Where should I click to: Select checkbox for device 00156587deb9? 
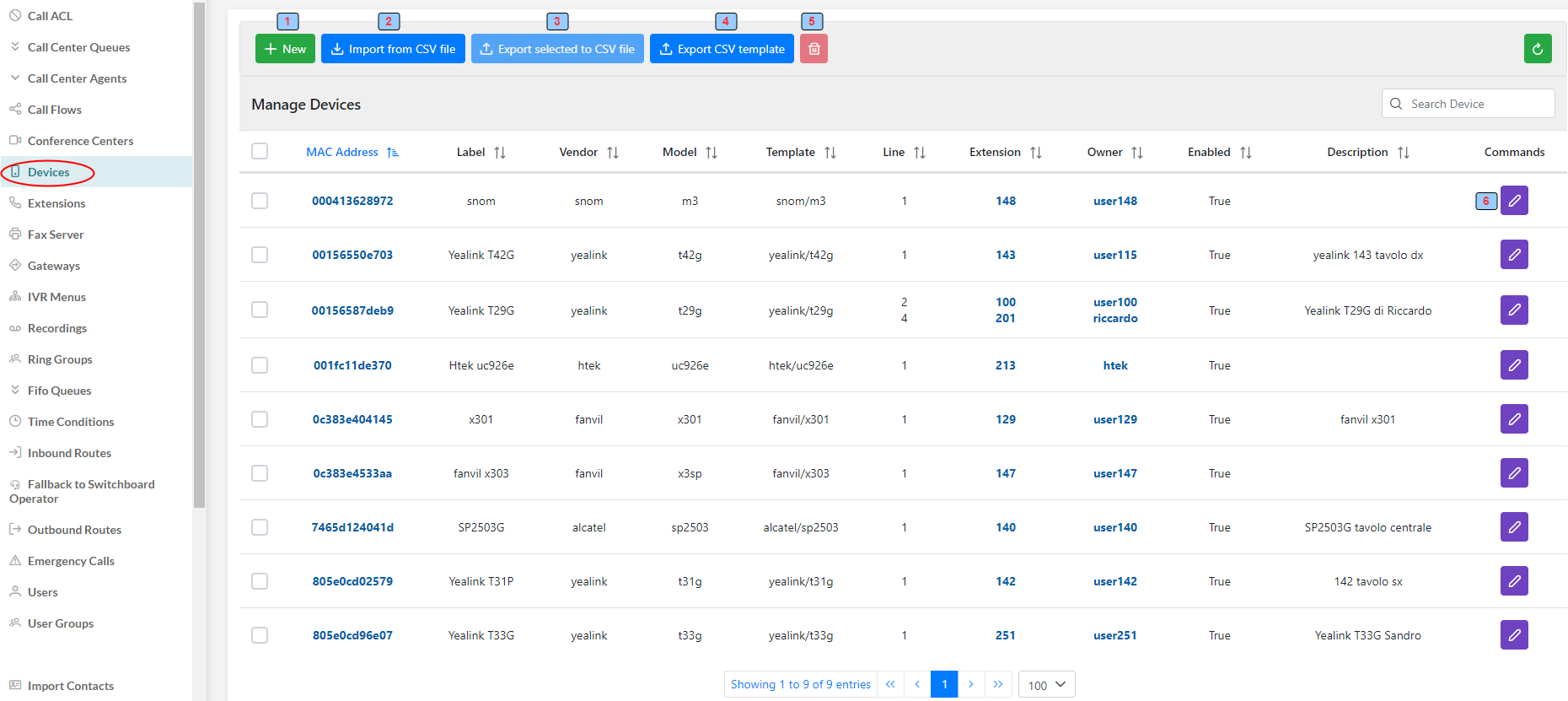click(260, 310)
